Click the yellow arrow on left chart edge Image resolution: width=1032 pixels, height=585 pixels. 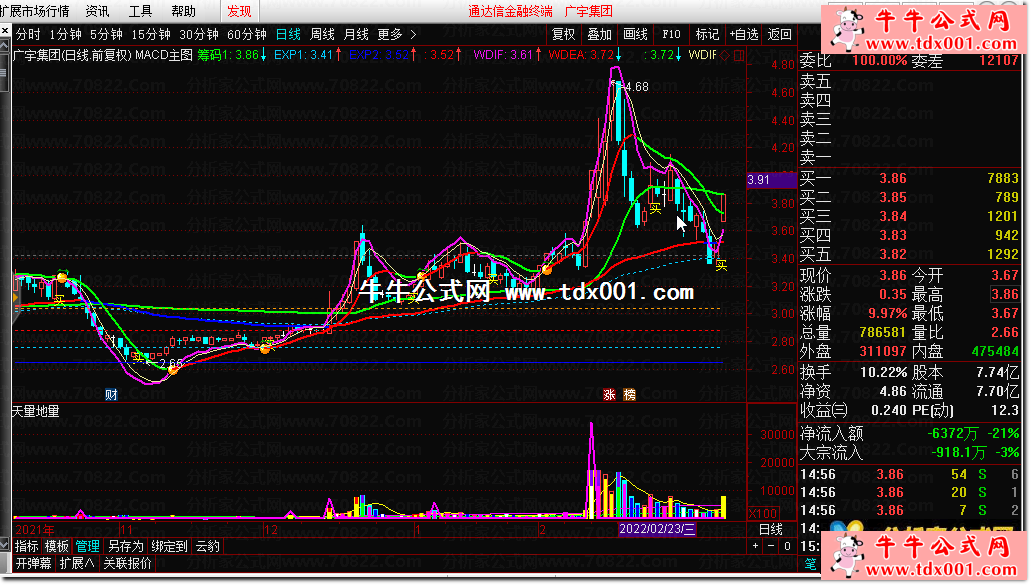pyautogui.click(x=16, y=298)
